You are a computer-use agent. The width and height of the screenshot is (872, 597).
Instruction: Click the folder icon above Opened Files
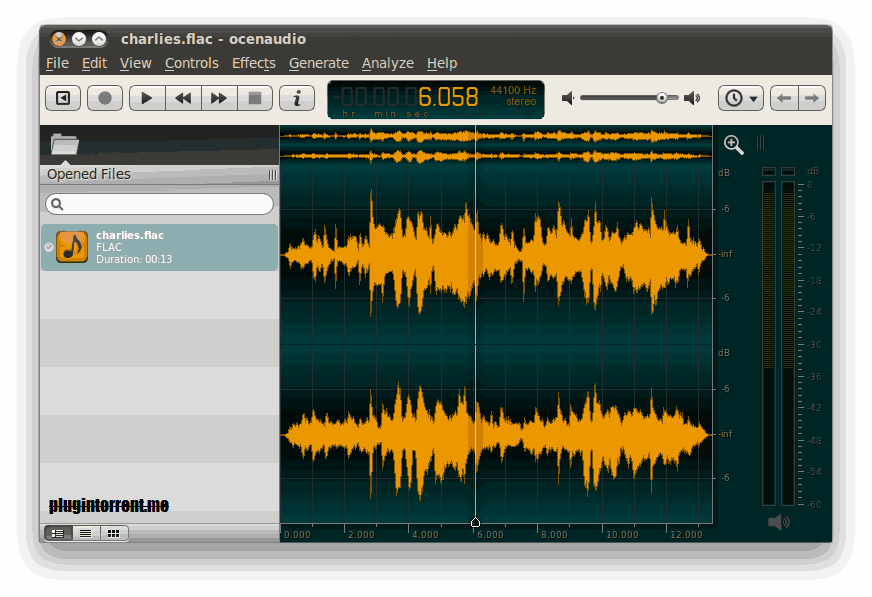pos(65,144)
